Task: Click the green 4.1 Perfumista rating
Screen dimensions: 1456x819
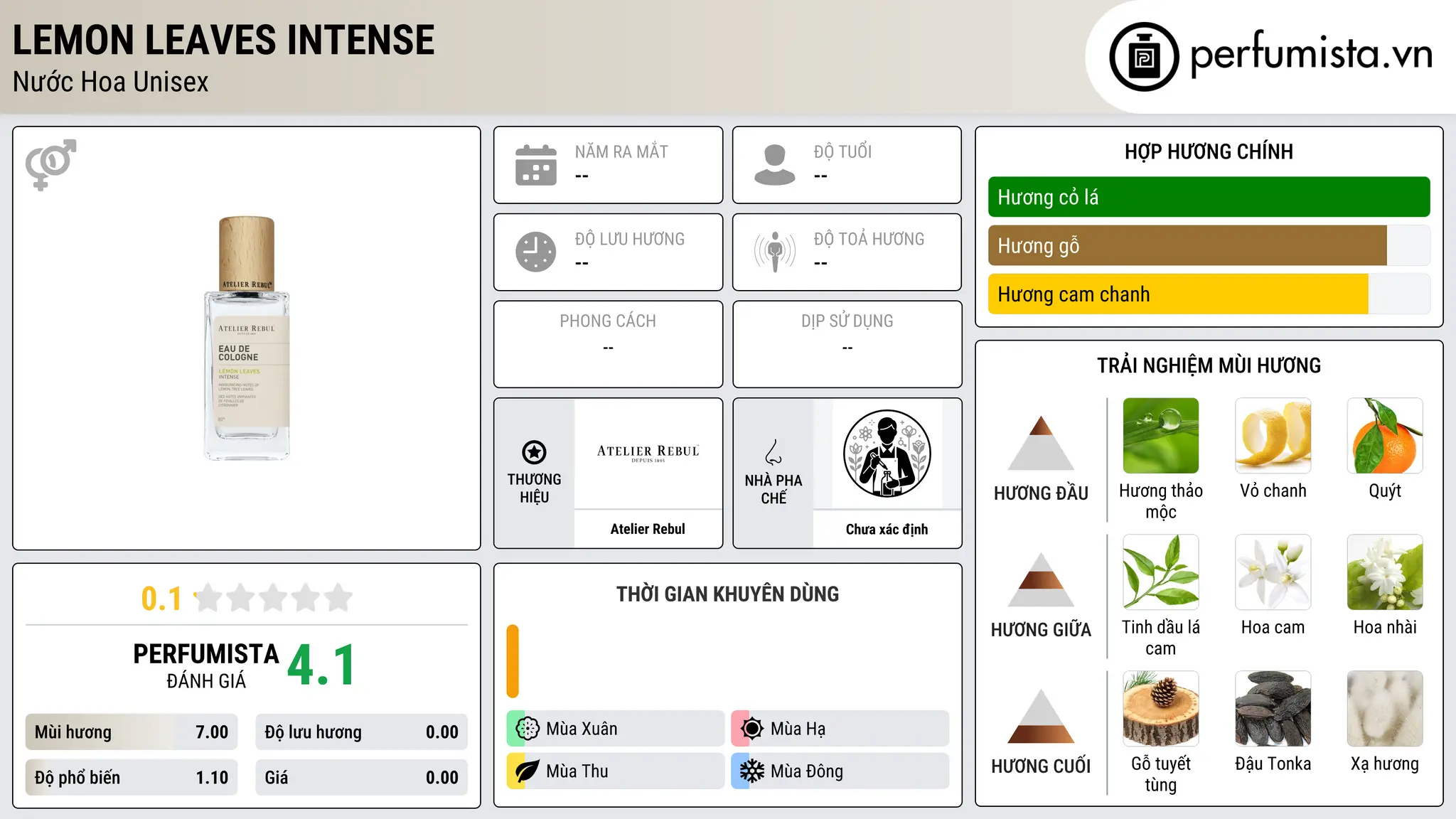Action: (321, 665)
